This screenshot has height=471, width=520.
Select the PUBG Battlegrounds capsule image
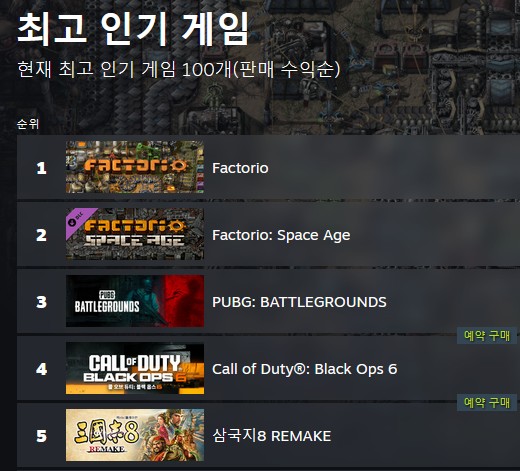[x=135, y=301]
